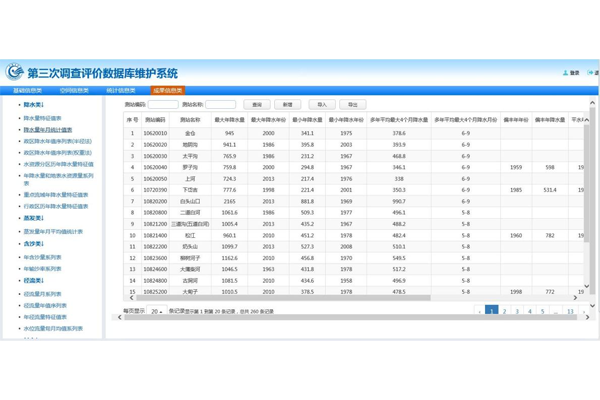The image size is (600, 400).
Task: Click the 退出 logout icon at top right
Action: point(590,73)
